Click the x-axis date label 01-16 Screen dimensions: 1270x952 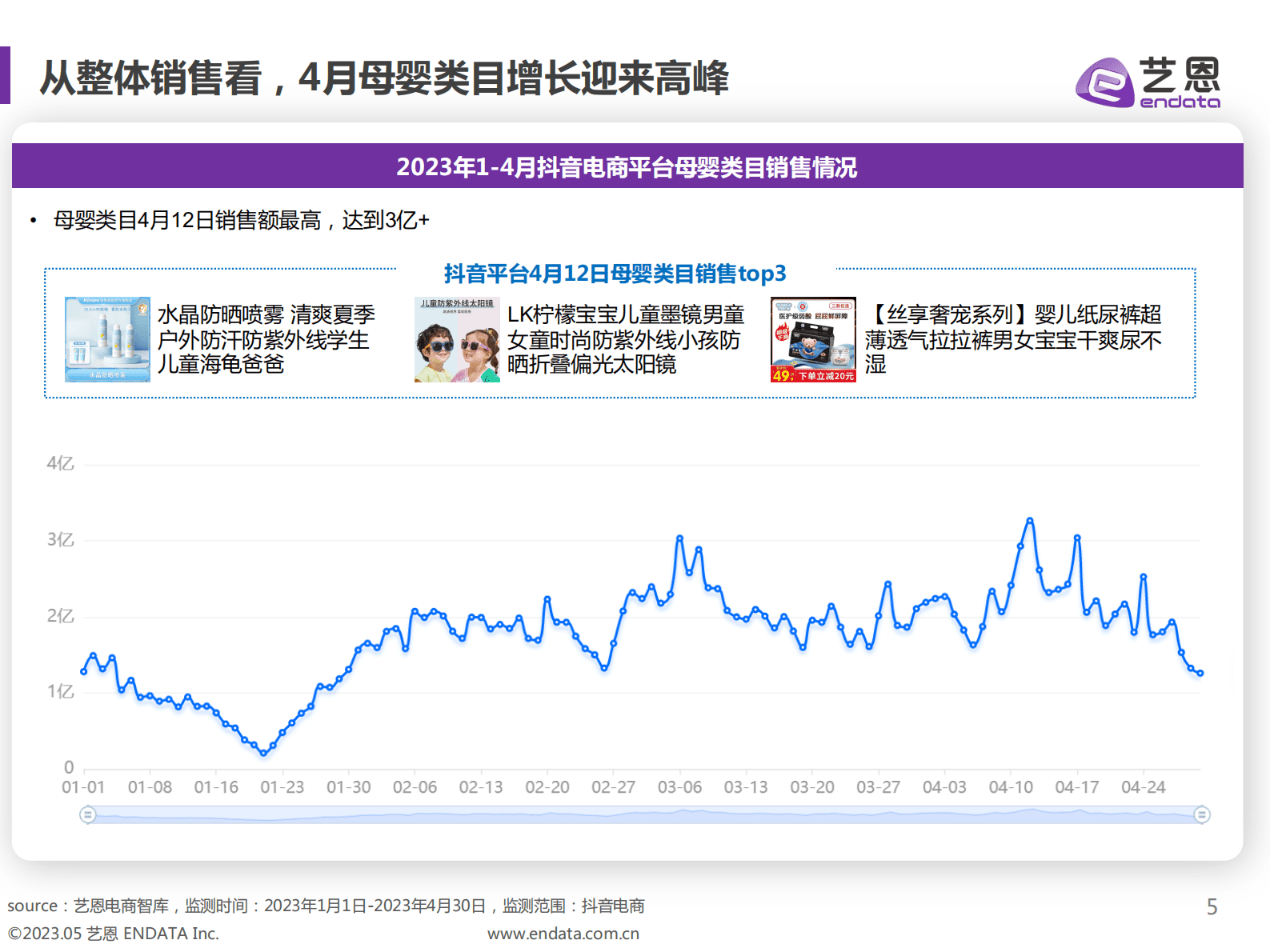216,787
